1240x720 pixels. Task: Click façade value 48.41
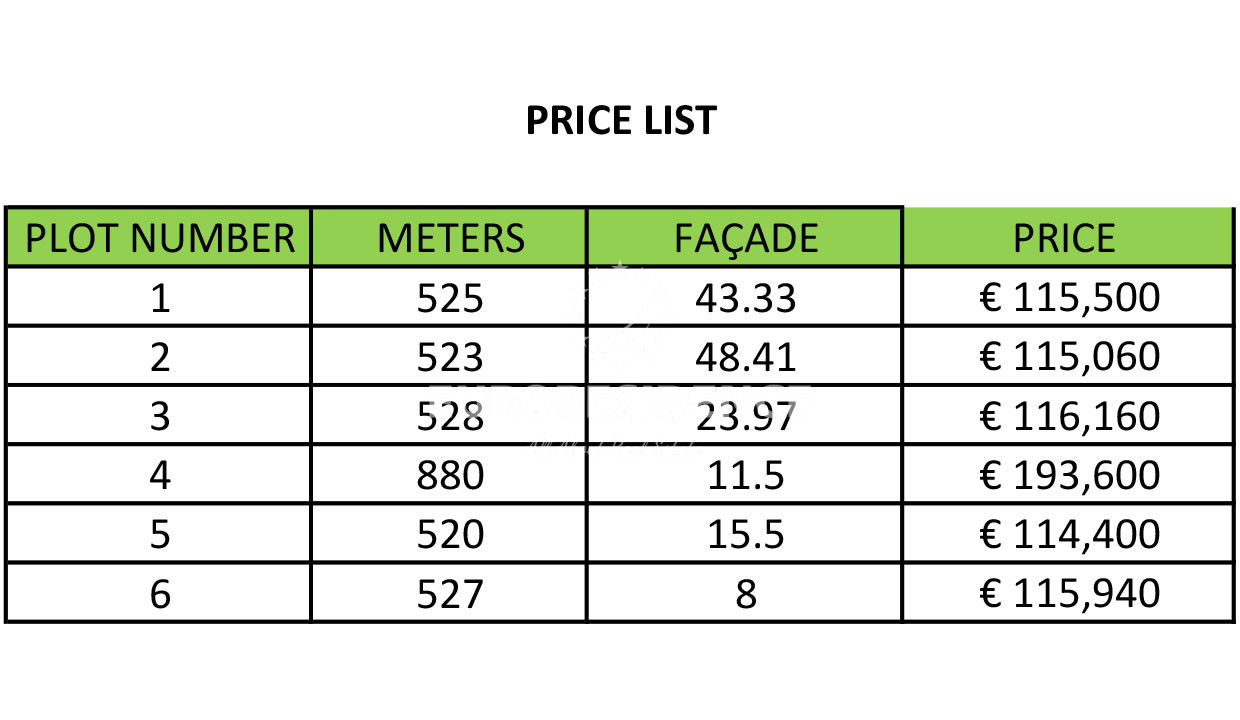click(x=745, y=356)
